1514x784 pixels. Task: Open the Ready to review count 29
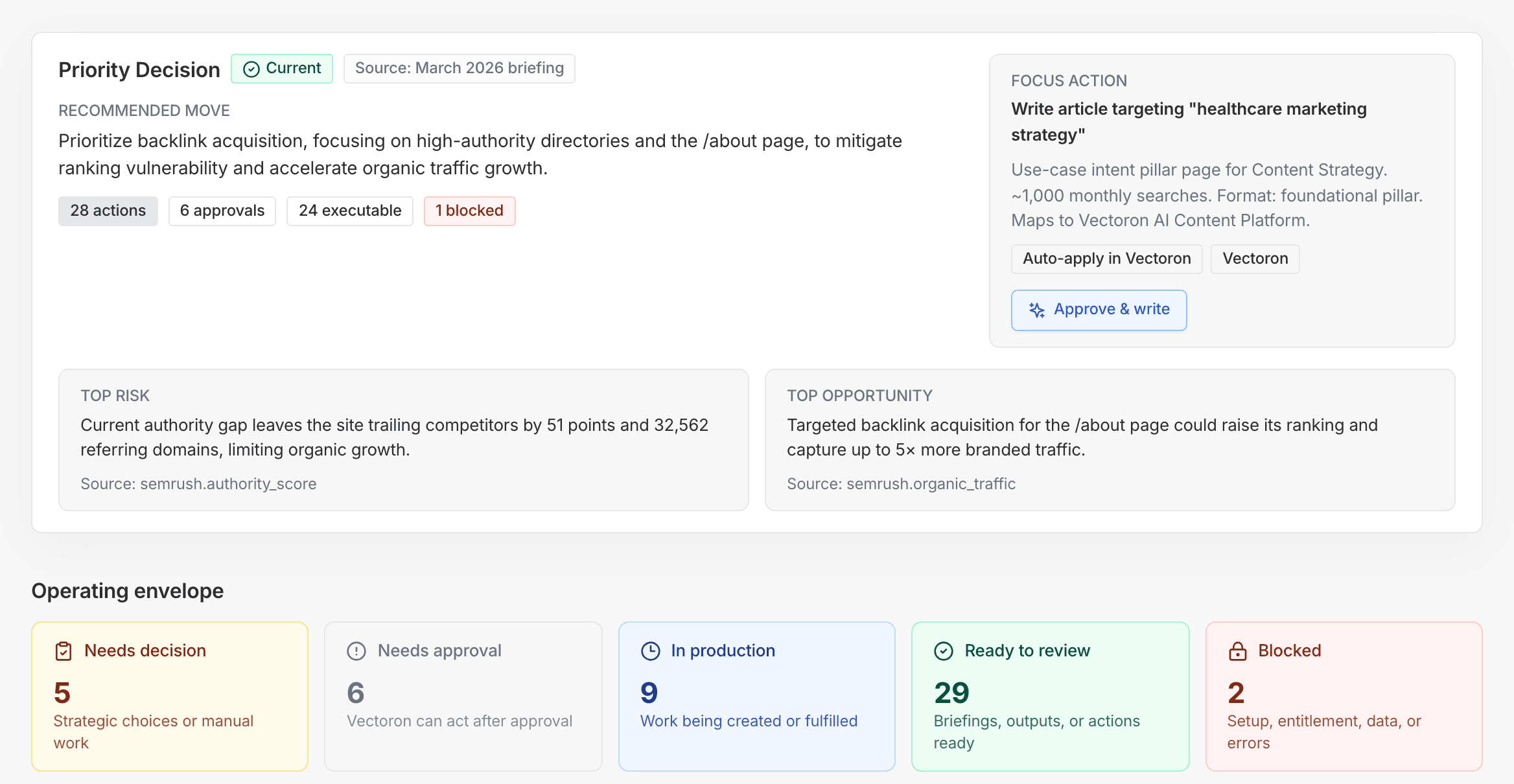951,693
